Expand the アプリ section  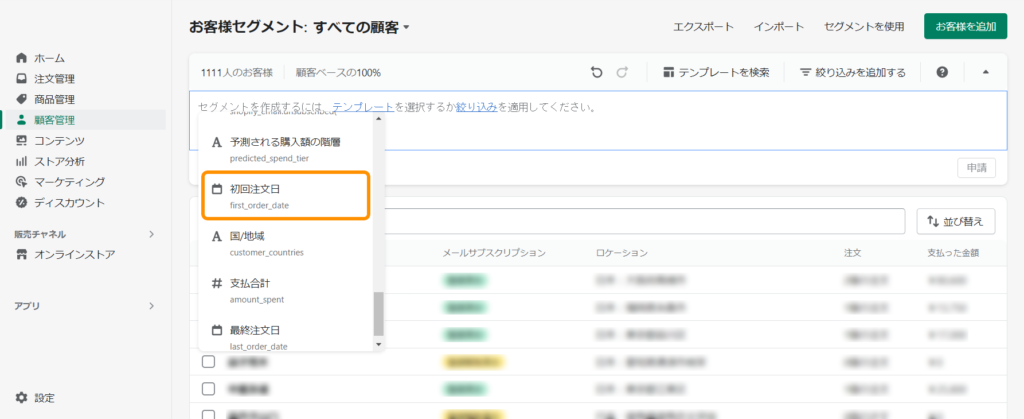pos(151,306)
